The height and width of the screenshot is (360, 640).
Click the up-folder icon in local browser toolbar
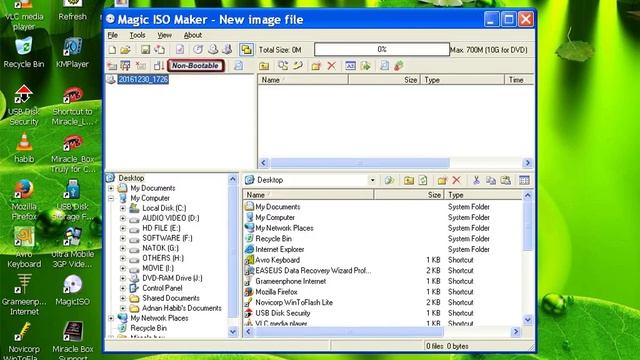[x=409, y=180]
